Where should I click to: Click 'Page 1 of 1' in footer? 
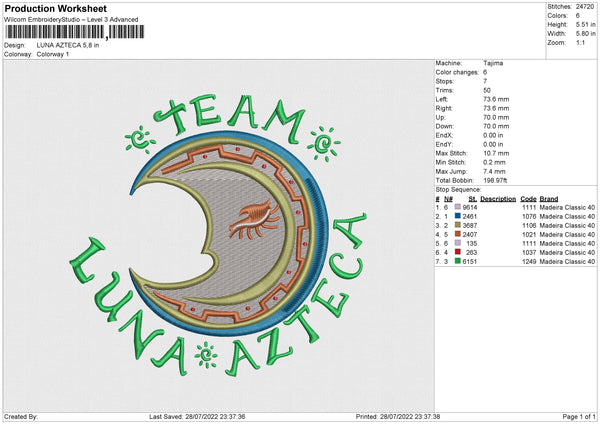(x=579, y=416)
